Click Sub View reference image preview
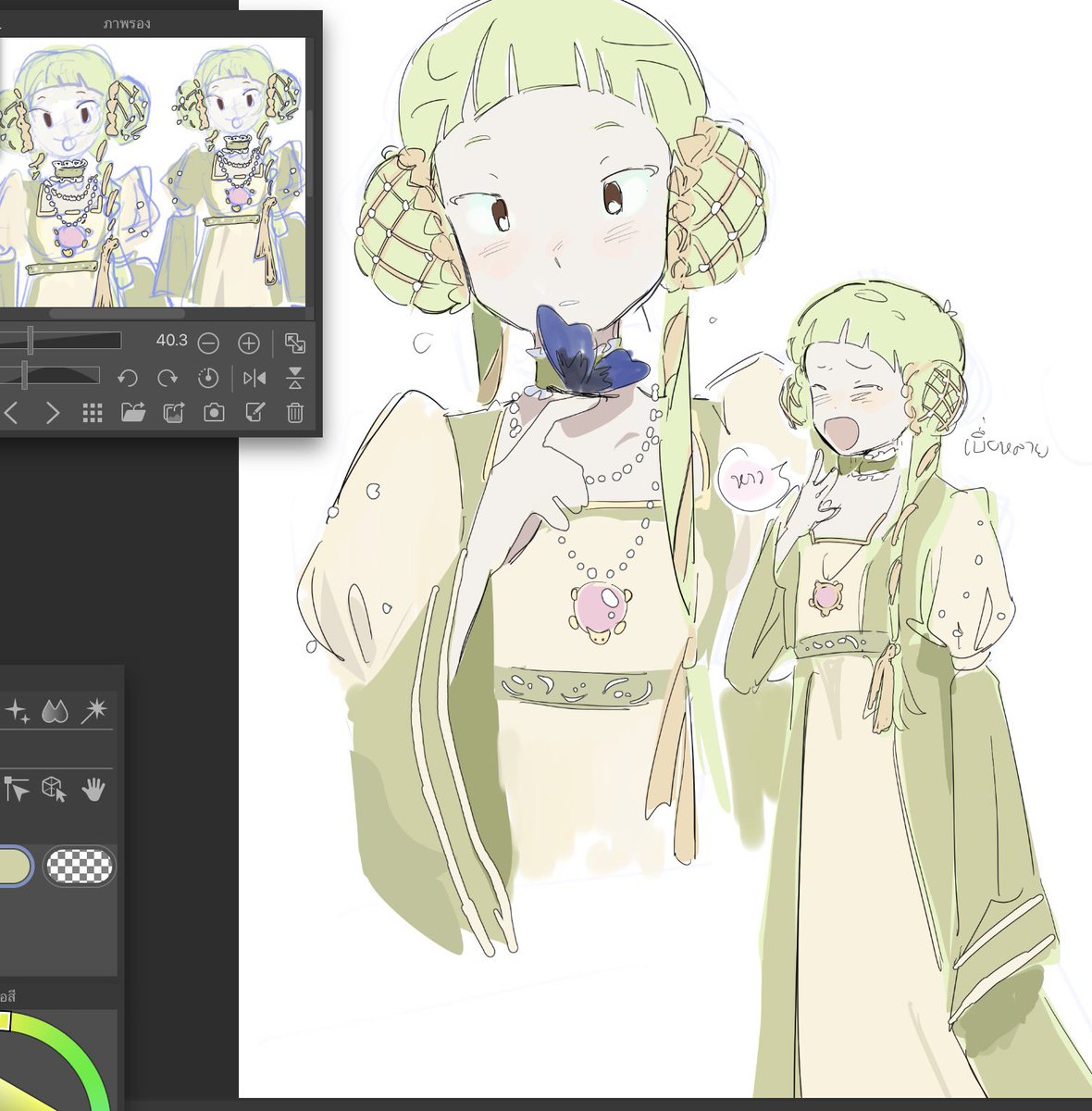1092x1111 pixels. (153, 173)
